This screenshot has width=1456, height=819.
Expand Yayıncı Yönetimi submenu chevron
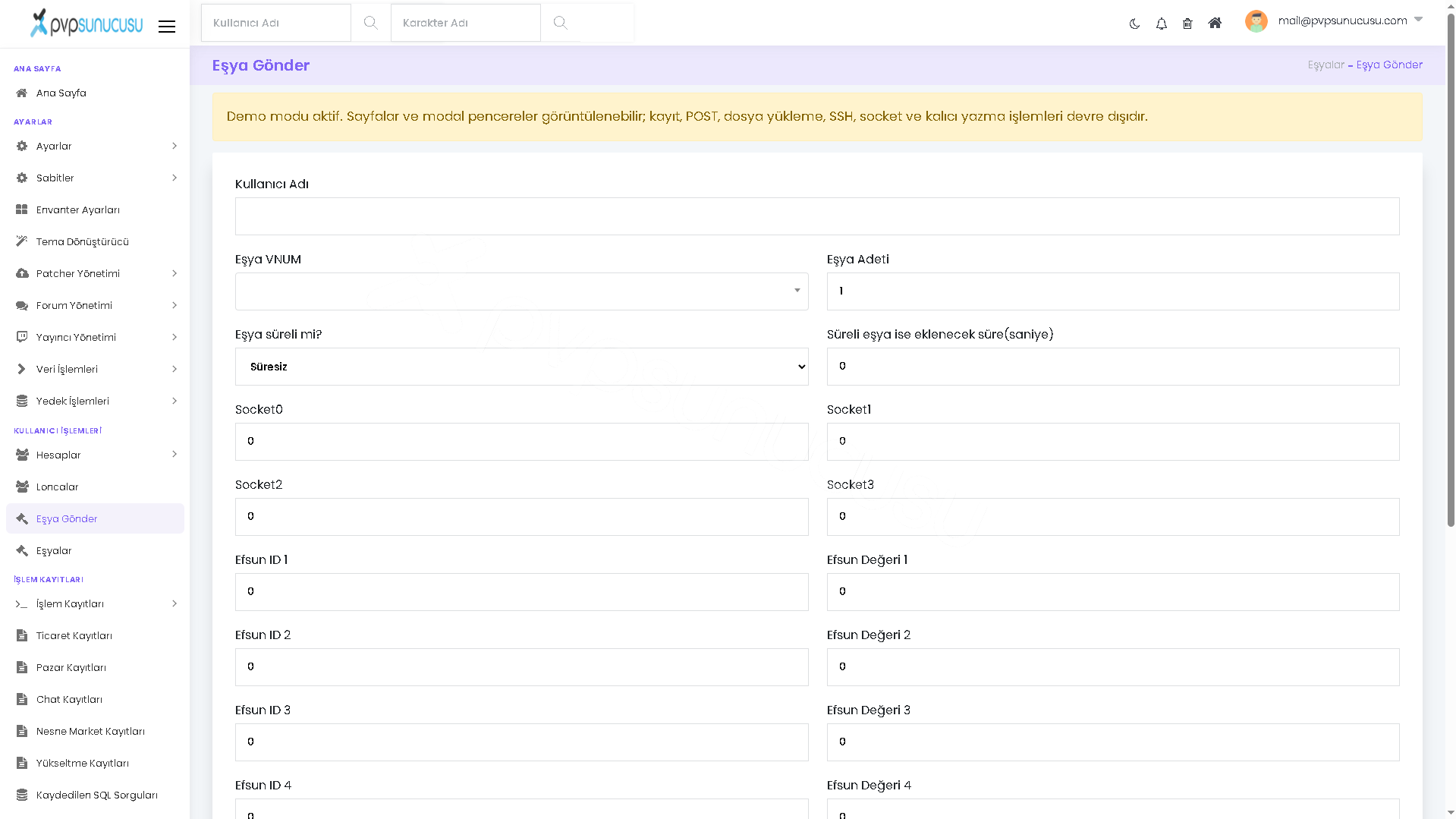(x=175, y=337)
